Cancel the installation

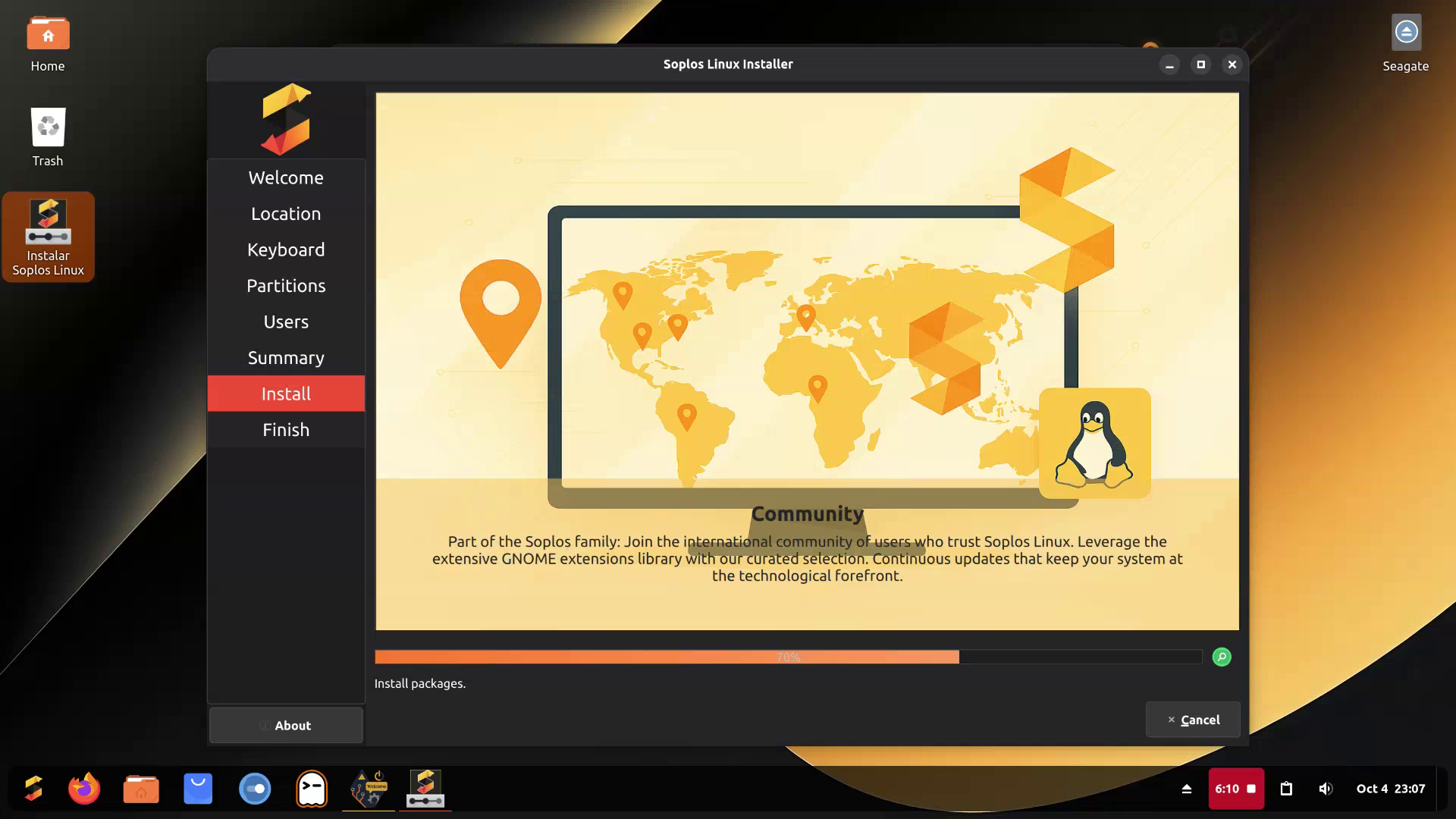tap(1193, 720)
